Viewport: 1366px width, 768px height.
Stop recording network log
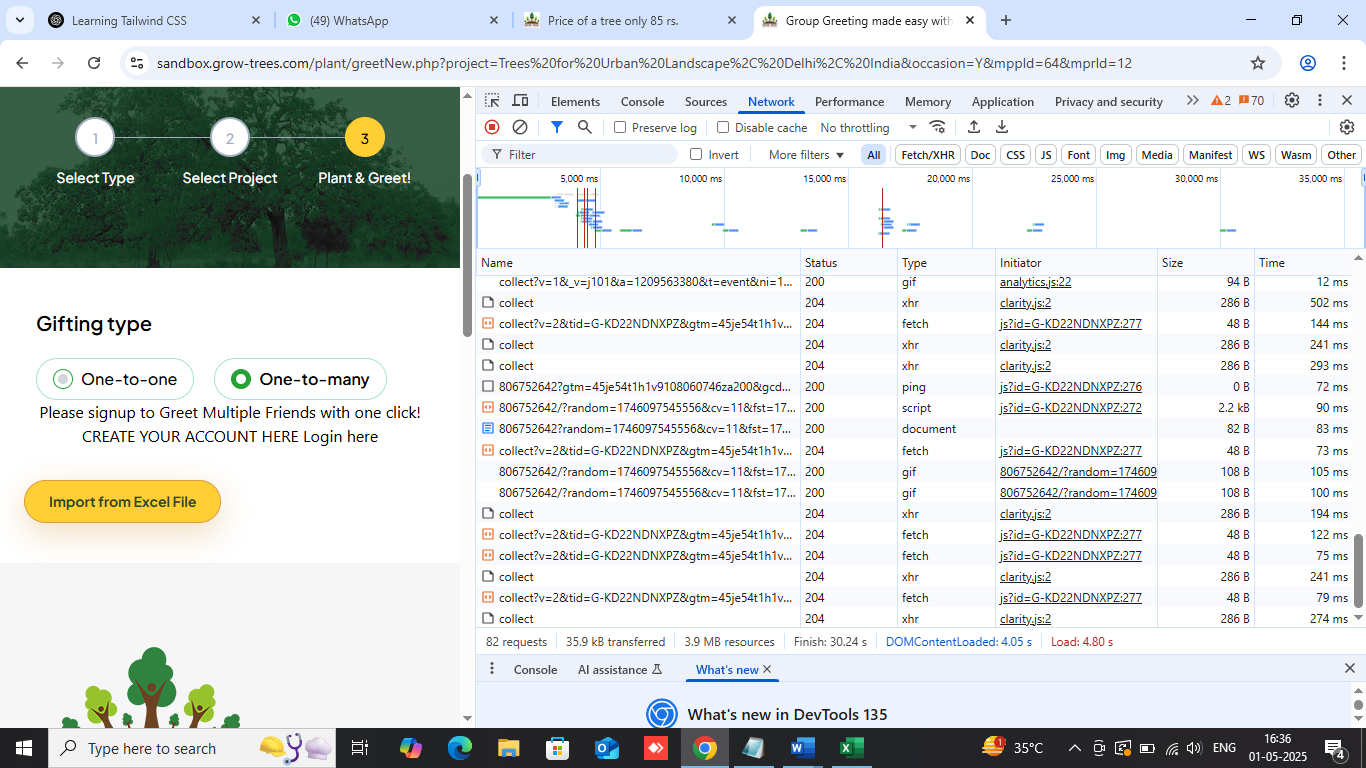(492, 127)
